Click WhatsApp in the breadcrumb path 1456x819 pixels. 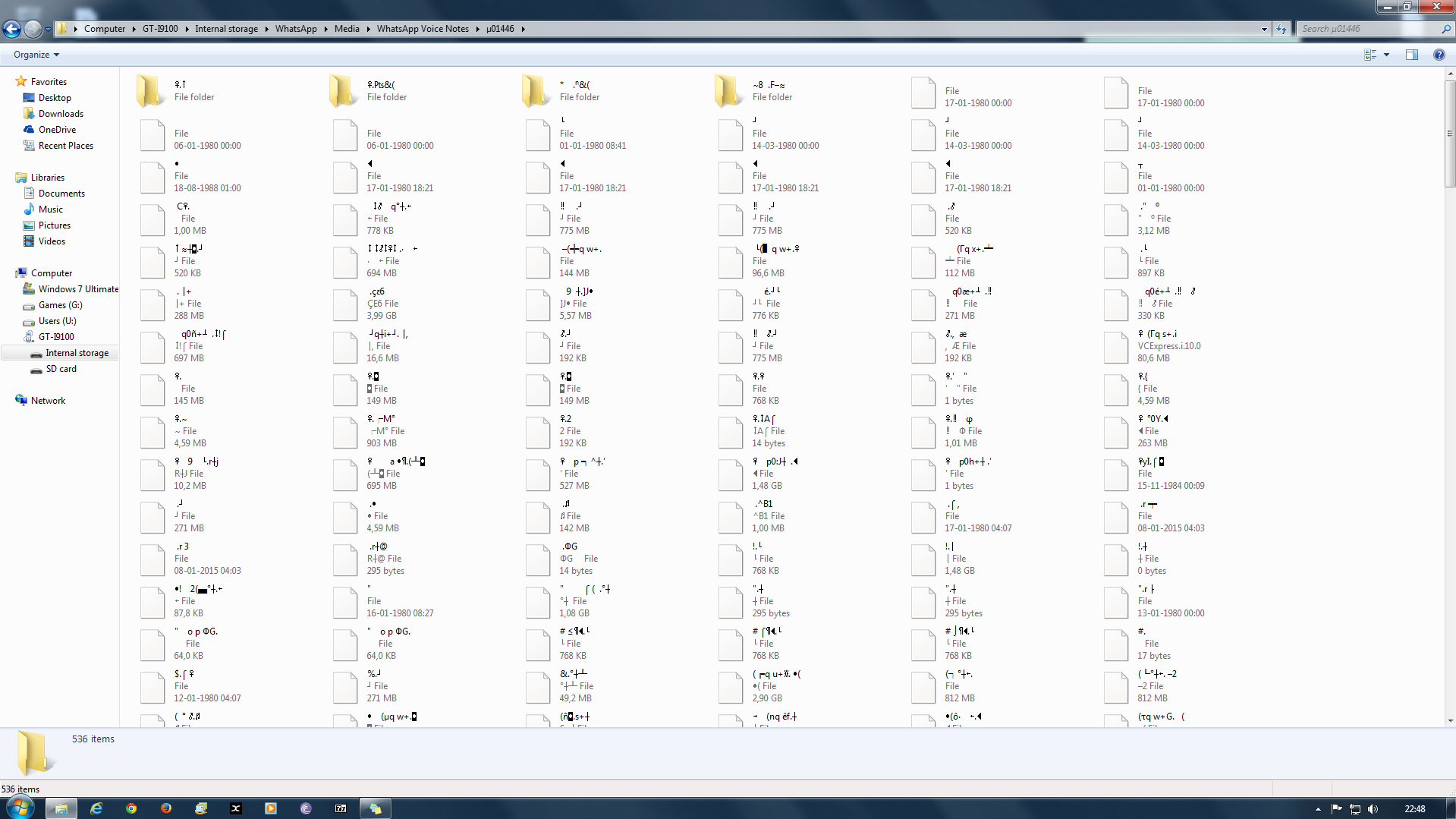296,29
